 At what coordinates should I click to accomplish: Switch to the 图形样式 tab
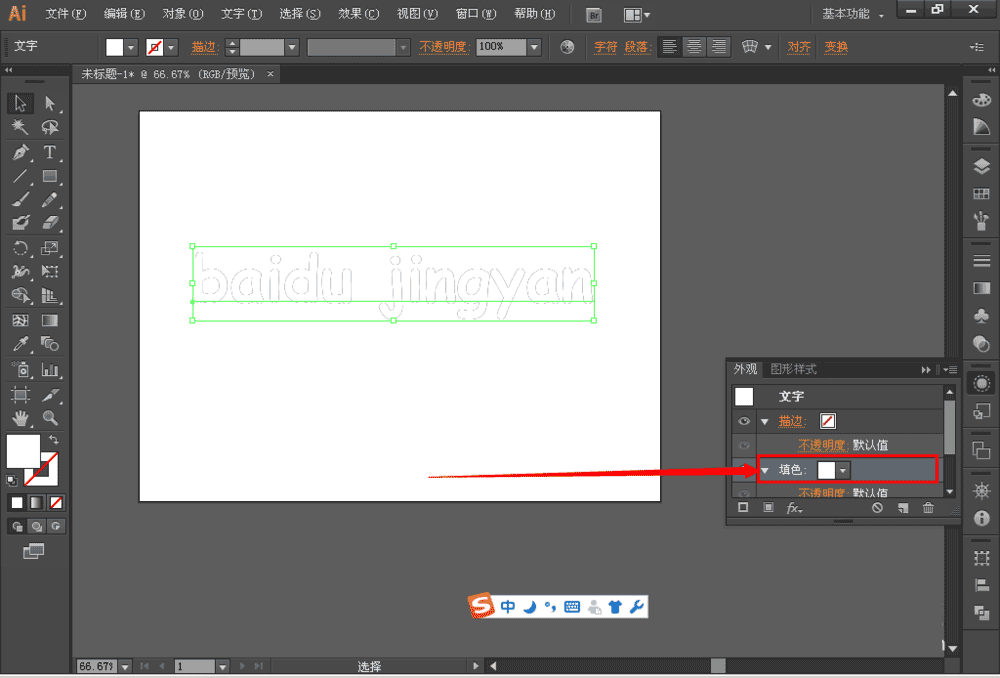point(793,369)
